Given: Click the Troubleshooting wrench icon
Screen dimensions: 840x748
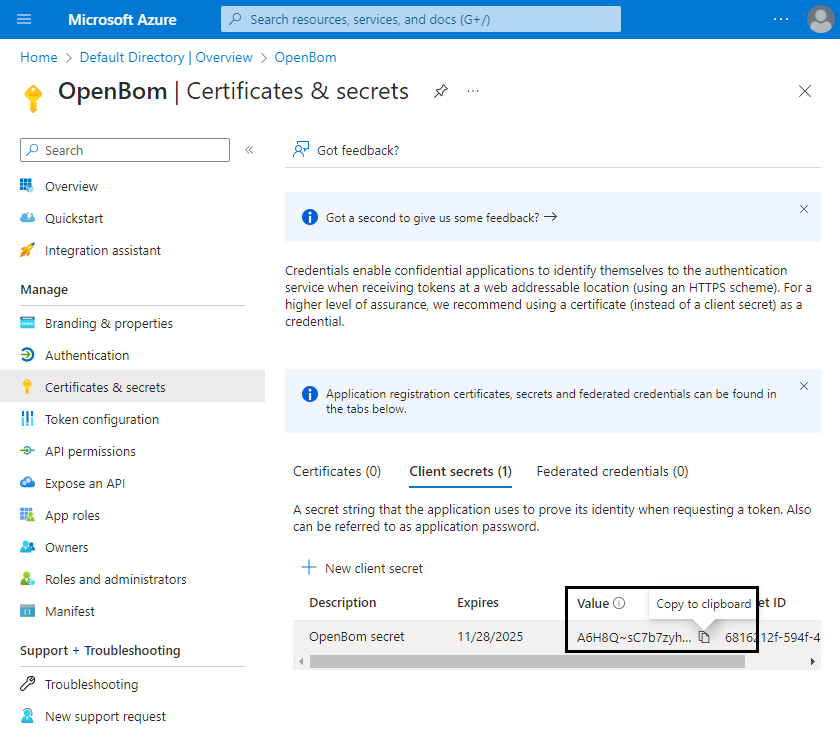Looking at the screenshot, I should (x=27, y=684).
